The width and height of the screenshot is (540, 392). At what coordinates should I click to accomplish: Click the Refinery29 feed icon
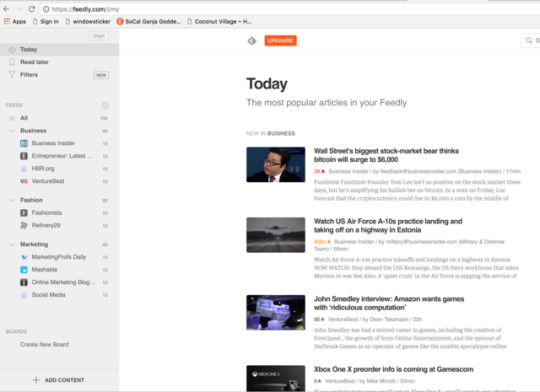24,225
